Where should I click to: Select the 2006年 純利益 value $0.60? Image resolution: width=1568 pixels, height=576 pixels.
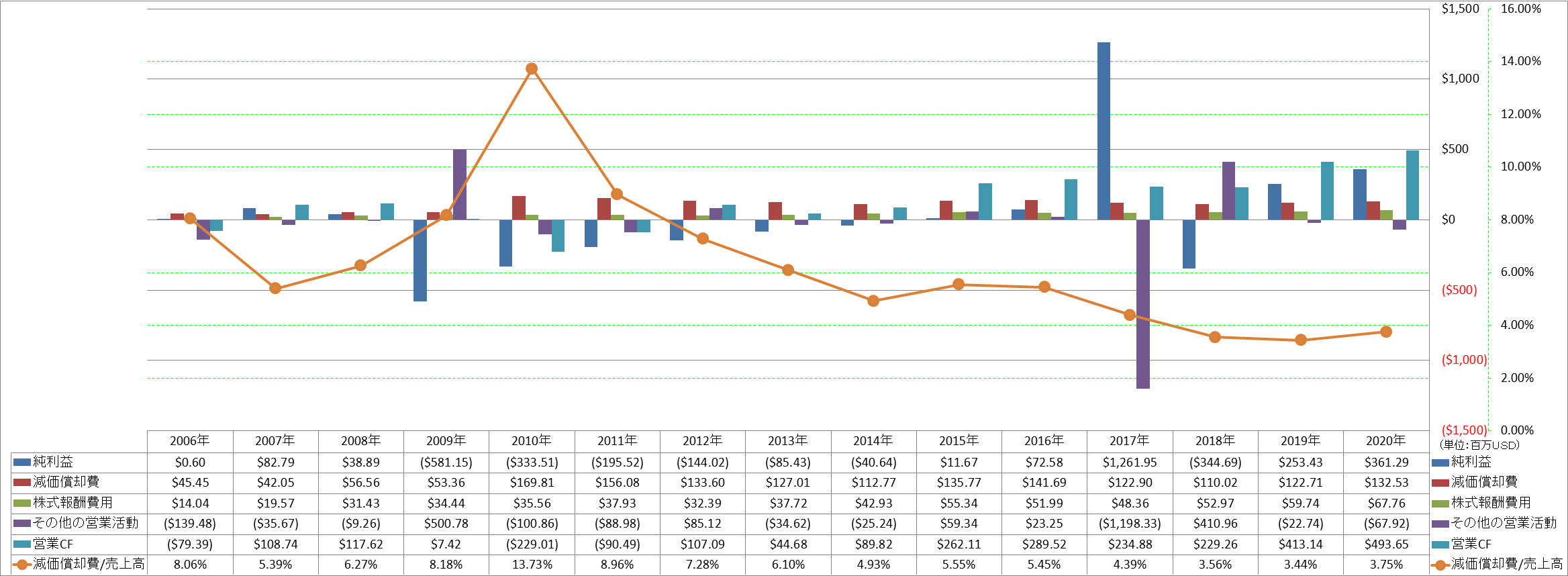click(190, 463)
